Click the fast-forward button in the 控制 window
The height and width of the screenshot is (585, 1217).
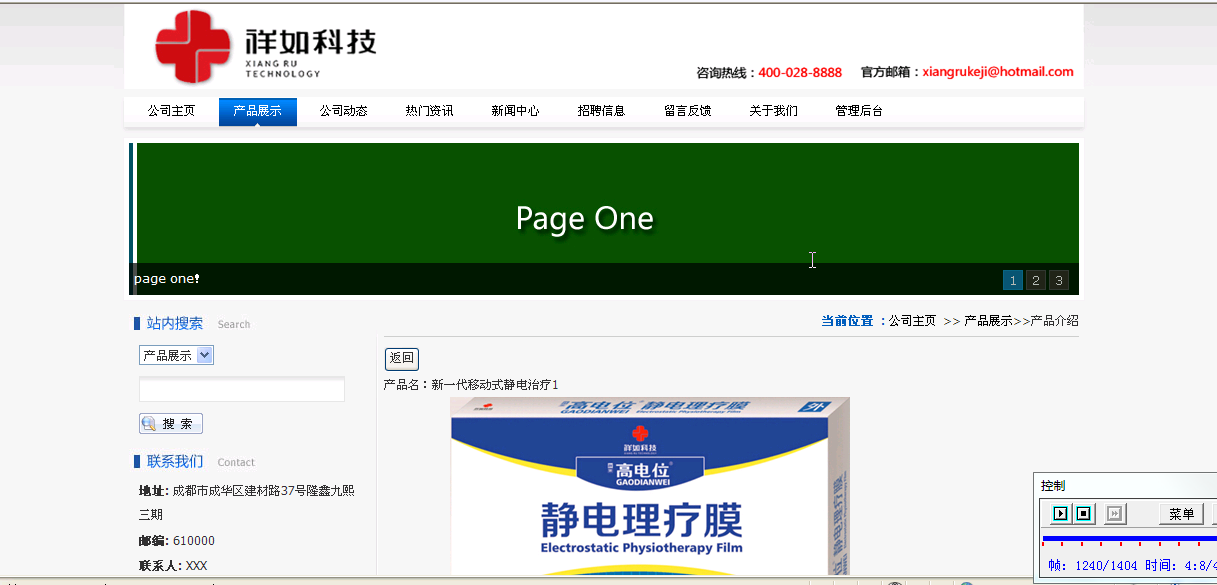(1115, 514)
